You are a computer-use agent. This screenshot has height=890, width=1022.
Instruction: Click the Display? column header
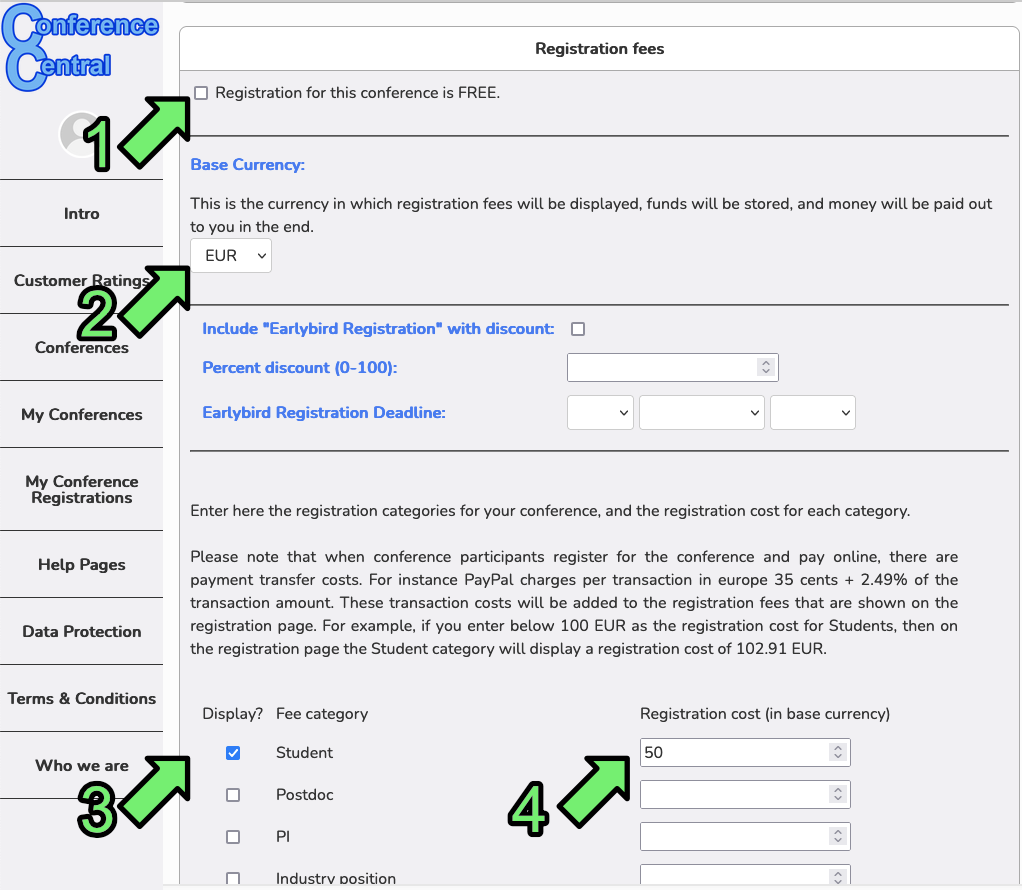point(233,714)
